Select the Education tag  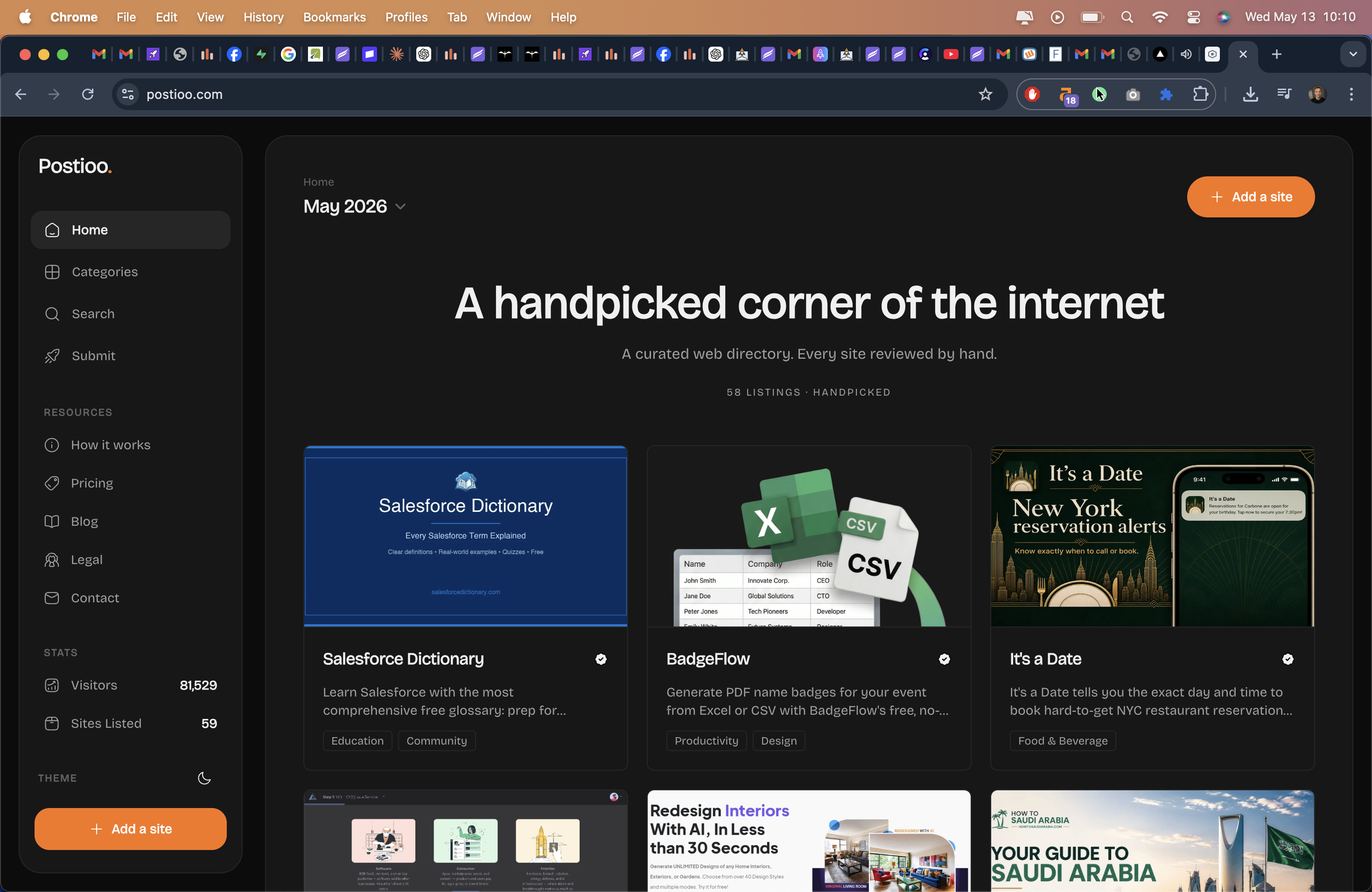tap(357, 741)
